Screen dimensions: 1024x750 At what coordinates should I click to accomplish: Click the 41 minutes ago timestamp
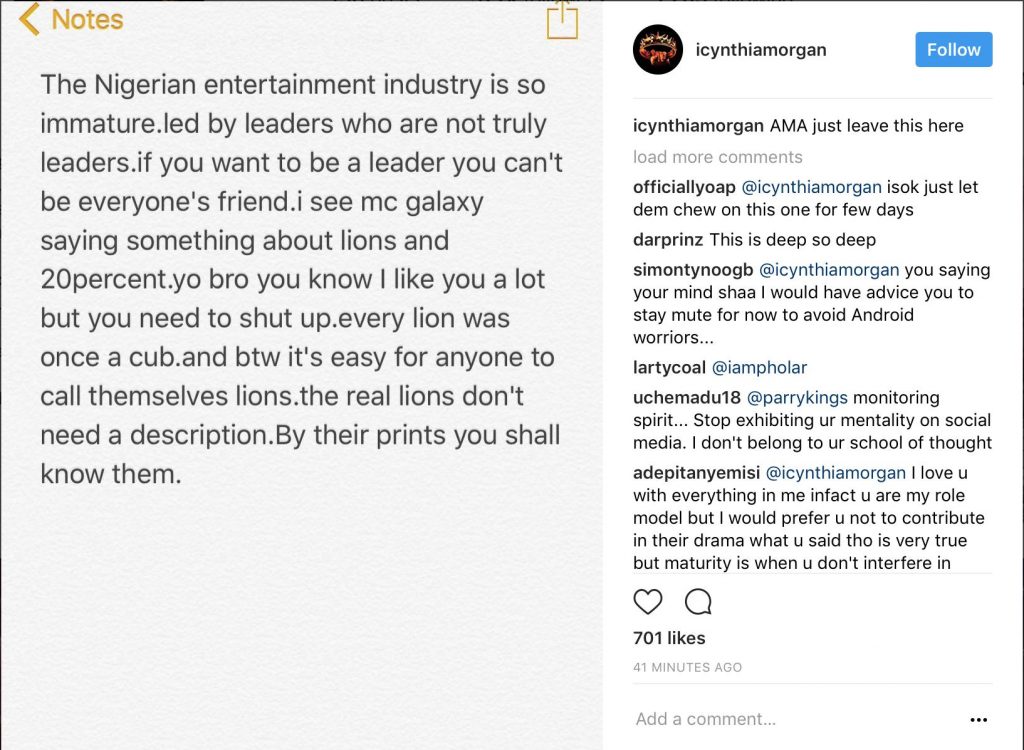687,667
